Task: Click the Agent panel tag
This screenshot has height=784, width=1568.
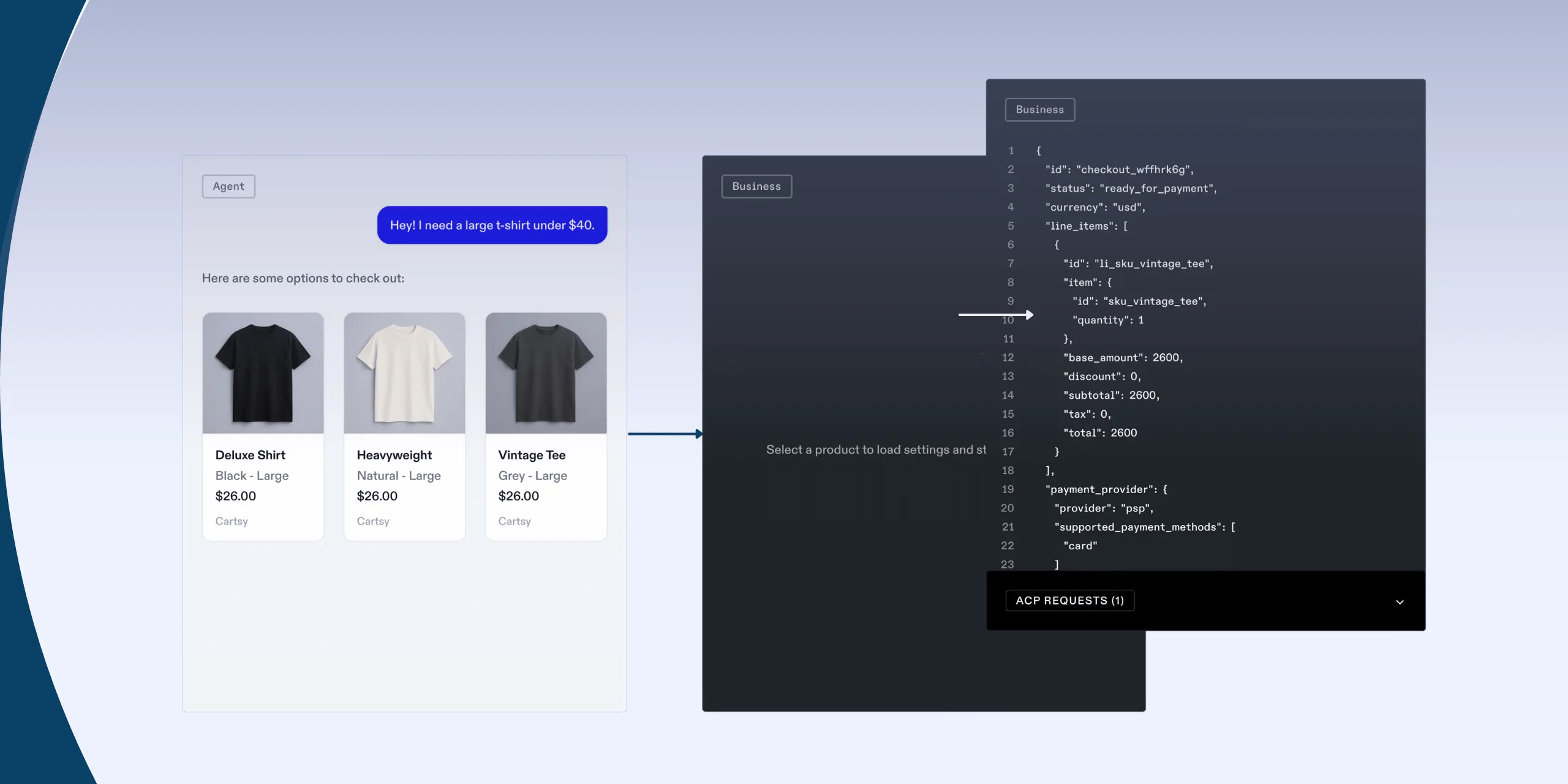Action: click(228, 186)
